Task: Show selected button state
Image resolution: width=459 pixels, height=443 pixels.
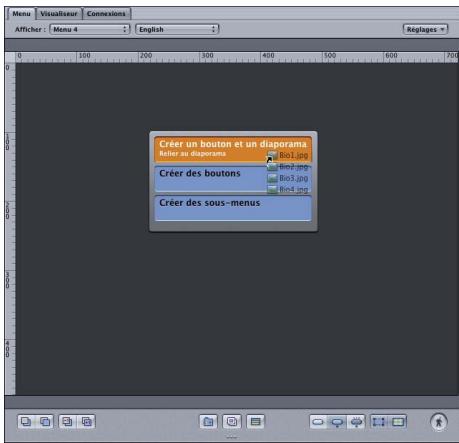Action: click(x=337, y=422)
